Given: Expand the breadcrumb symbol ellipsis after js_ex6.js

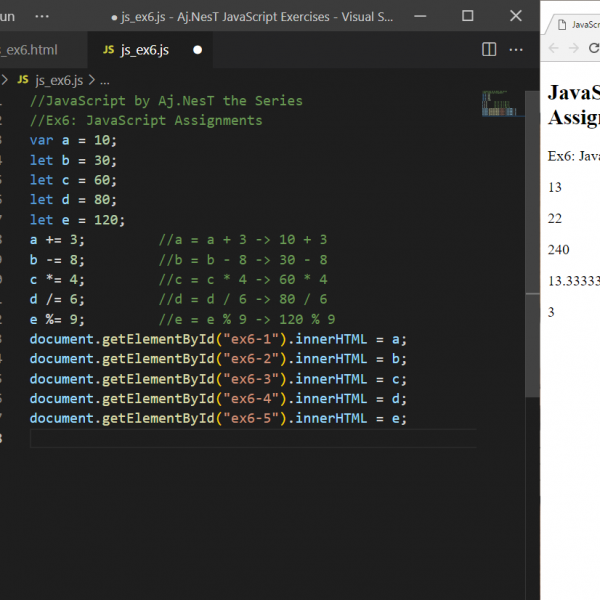Looking at the screenshot, I should (x=104, y=80).
